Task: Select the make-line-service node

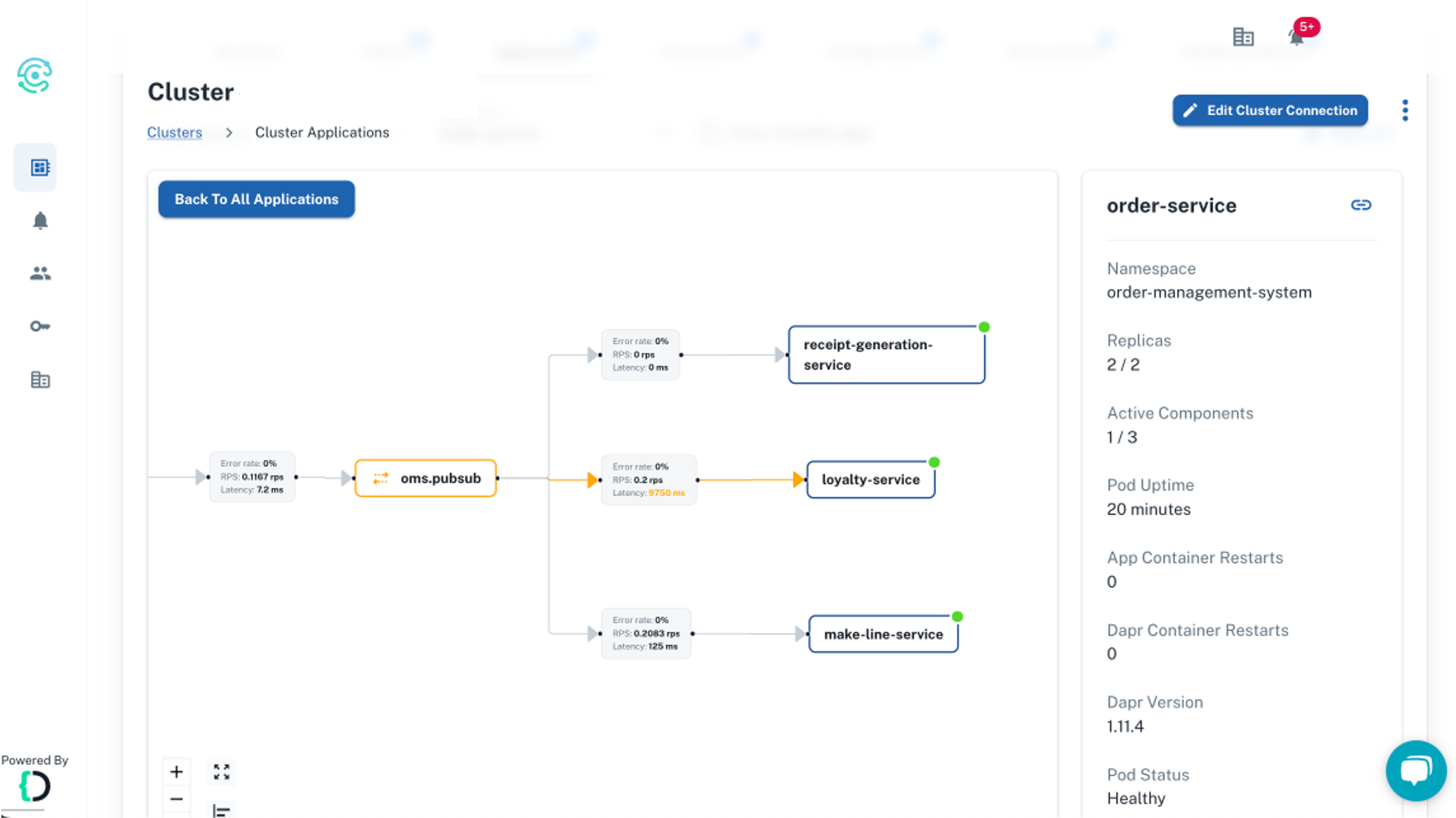Action: (x=883, y=634)
